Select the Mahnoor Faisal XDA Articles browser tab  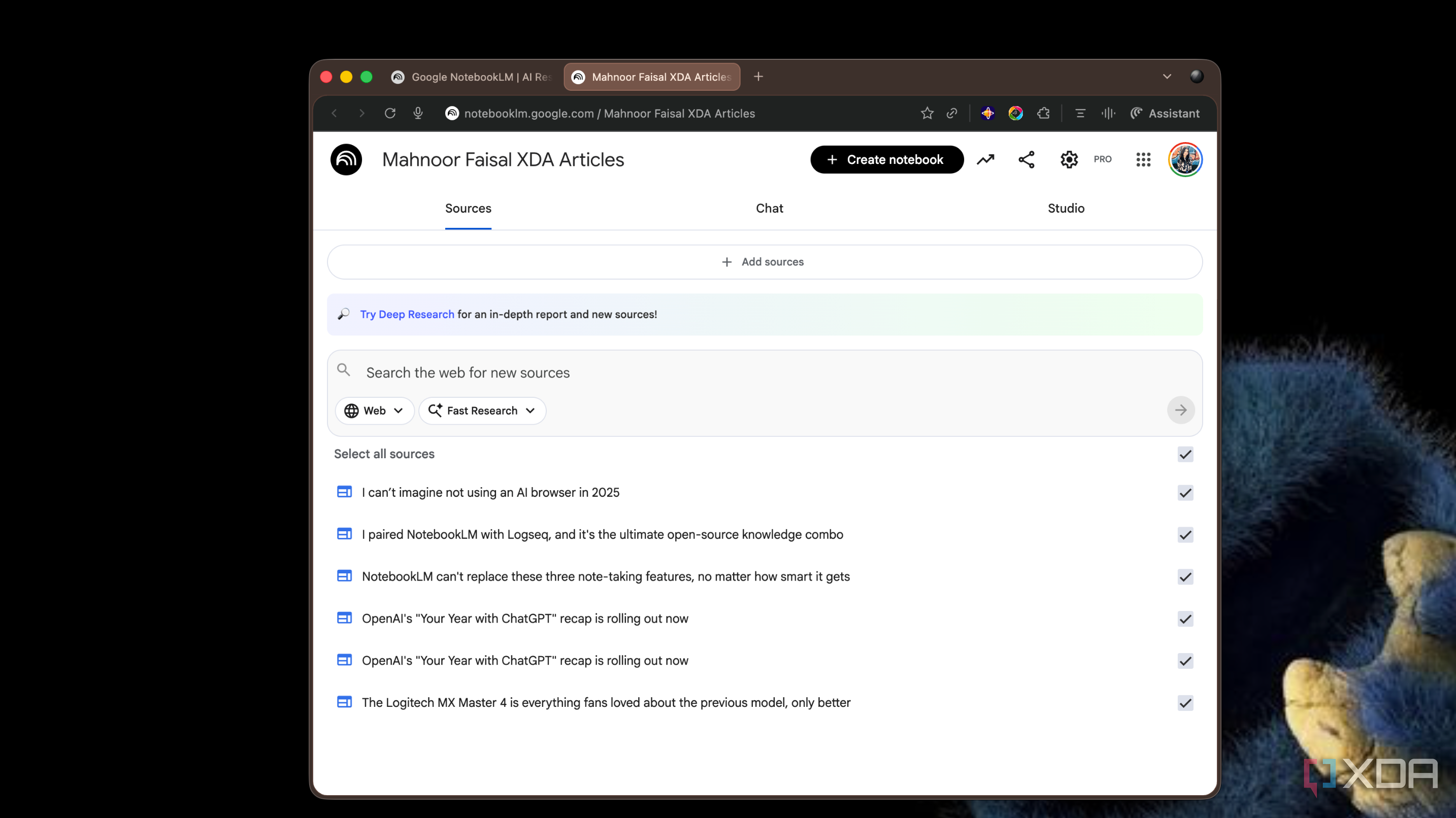pos(652,77)
